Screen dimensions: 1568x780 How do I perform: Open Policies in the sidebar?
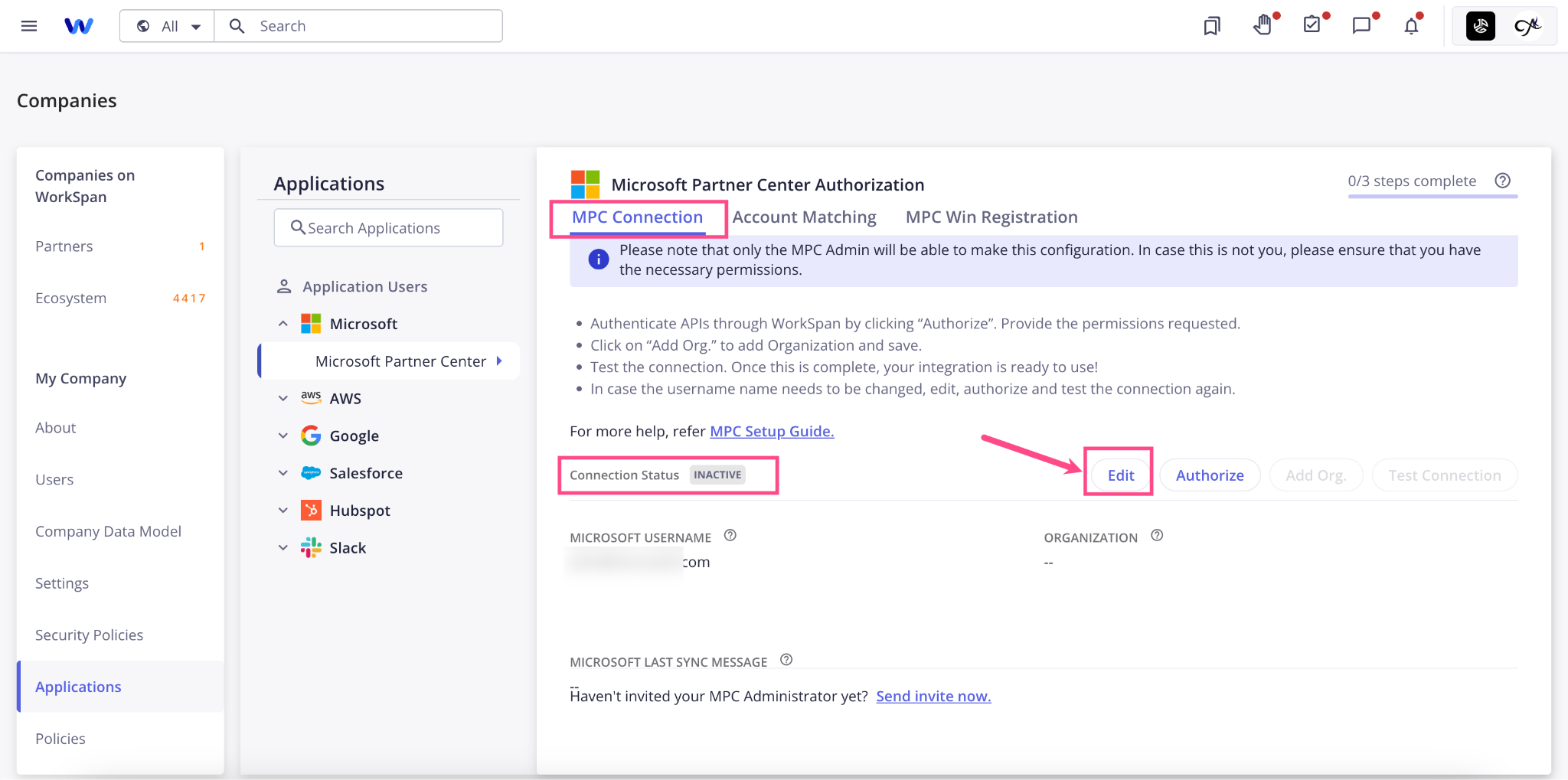(x=60, y=739)
